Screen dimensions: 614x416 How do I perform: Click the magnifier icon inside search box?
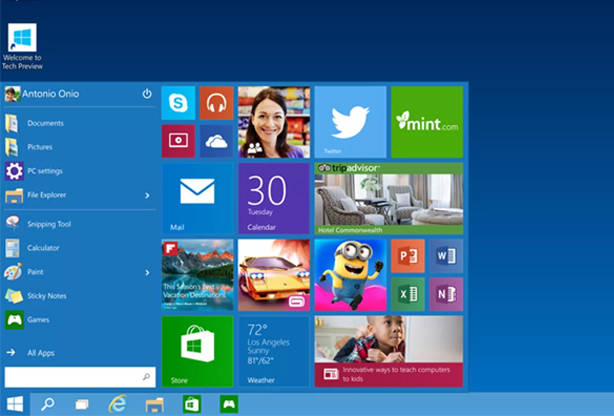pyautogui.click(x=146, y=377)
